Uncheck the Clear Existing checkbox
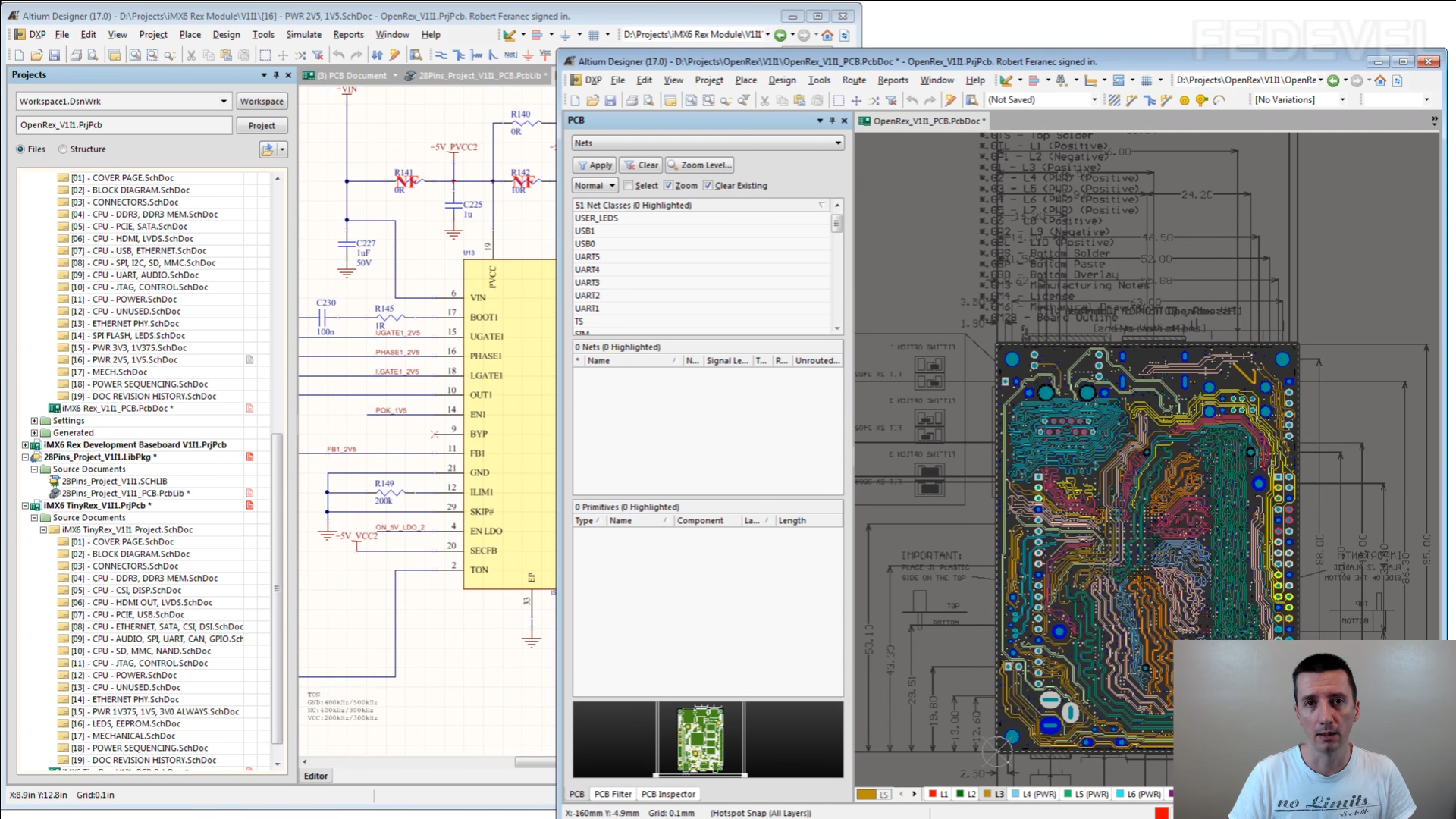This screenshot has width=1456, height=819. tap(708, 185)
